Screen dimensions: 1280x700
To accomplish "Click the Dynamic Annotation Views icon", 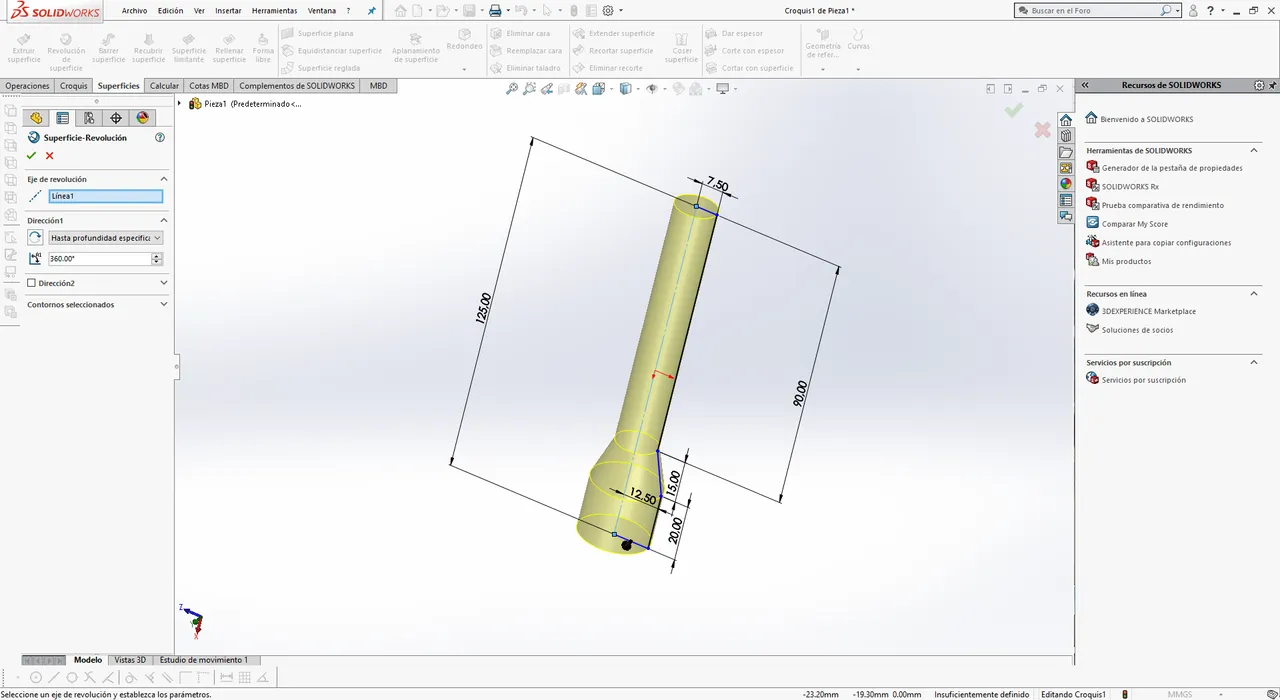I will (581, 89).
